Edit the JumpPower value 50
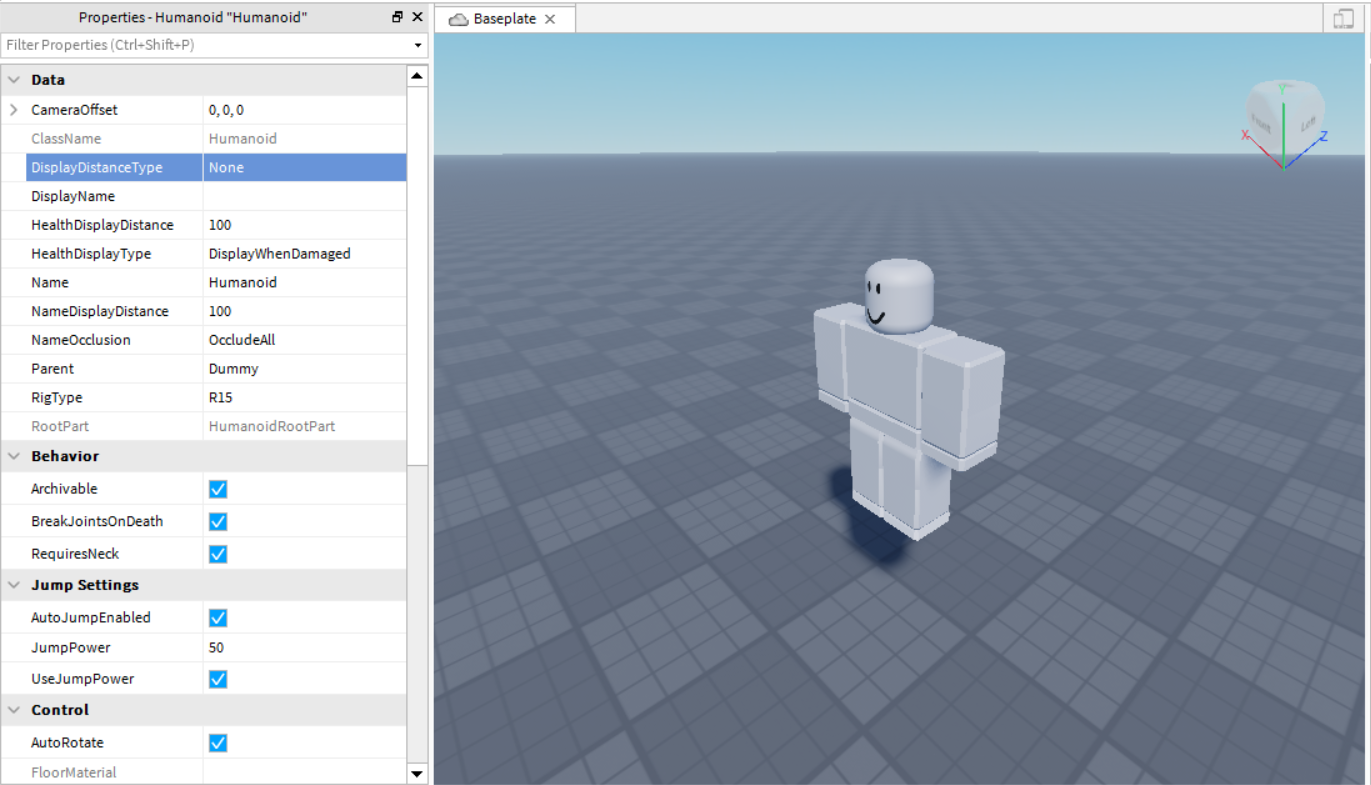 (305, 648)
